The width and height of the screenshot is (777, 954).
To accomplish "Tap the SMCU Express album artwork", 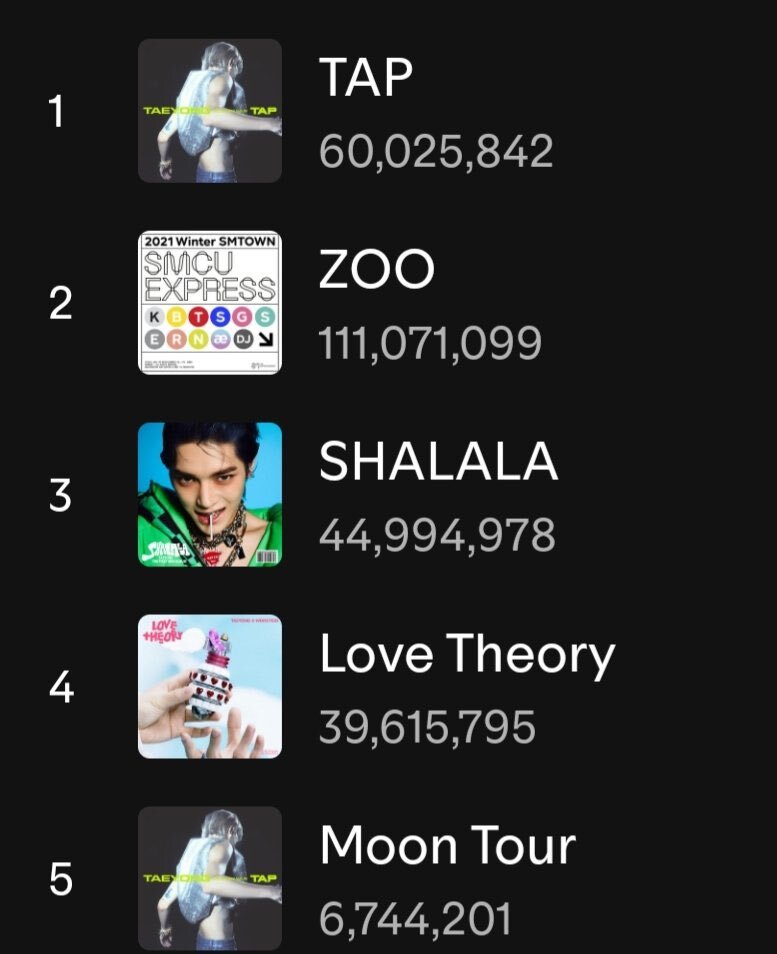I will pyautogui.click(x=210, y=302).
